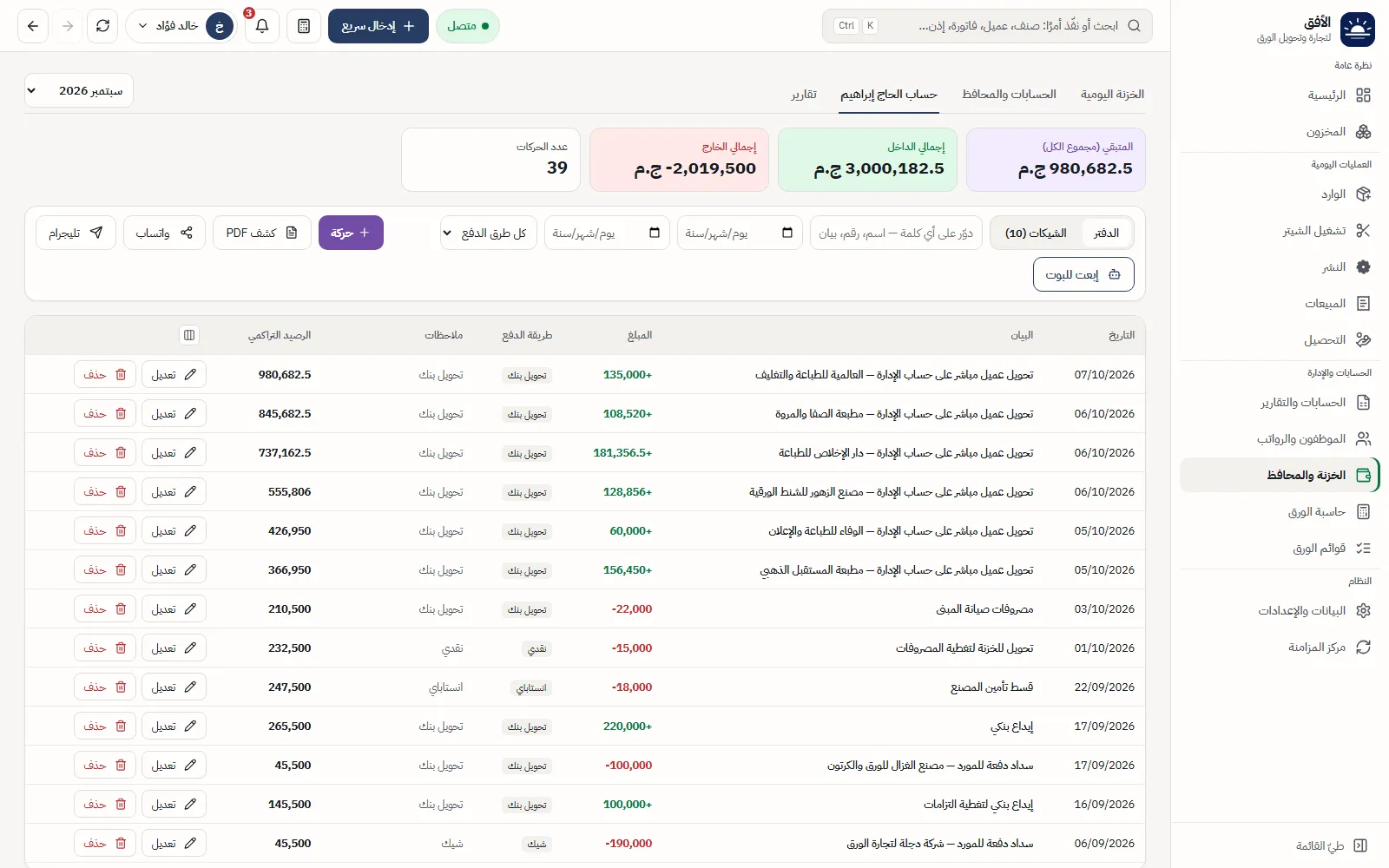Go back with the left arrow icon
Viewport: 1389px width, 868px height.
(33, 26)
